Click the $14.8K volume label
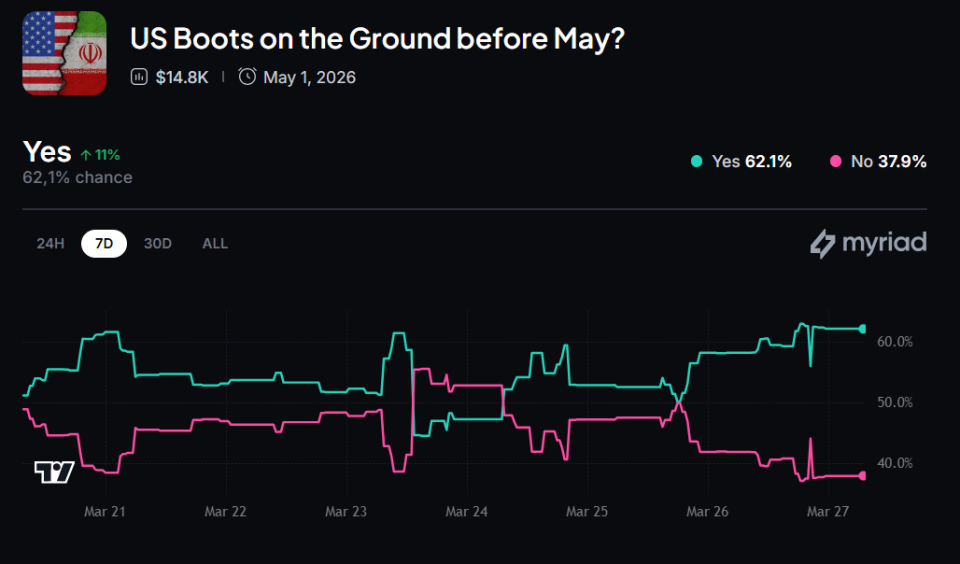 tap(180, 78)
